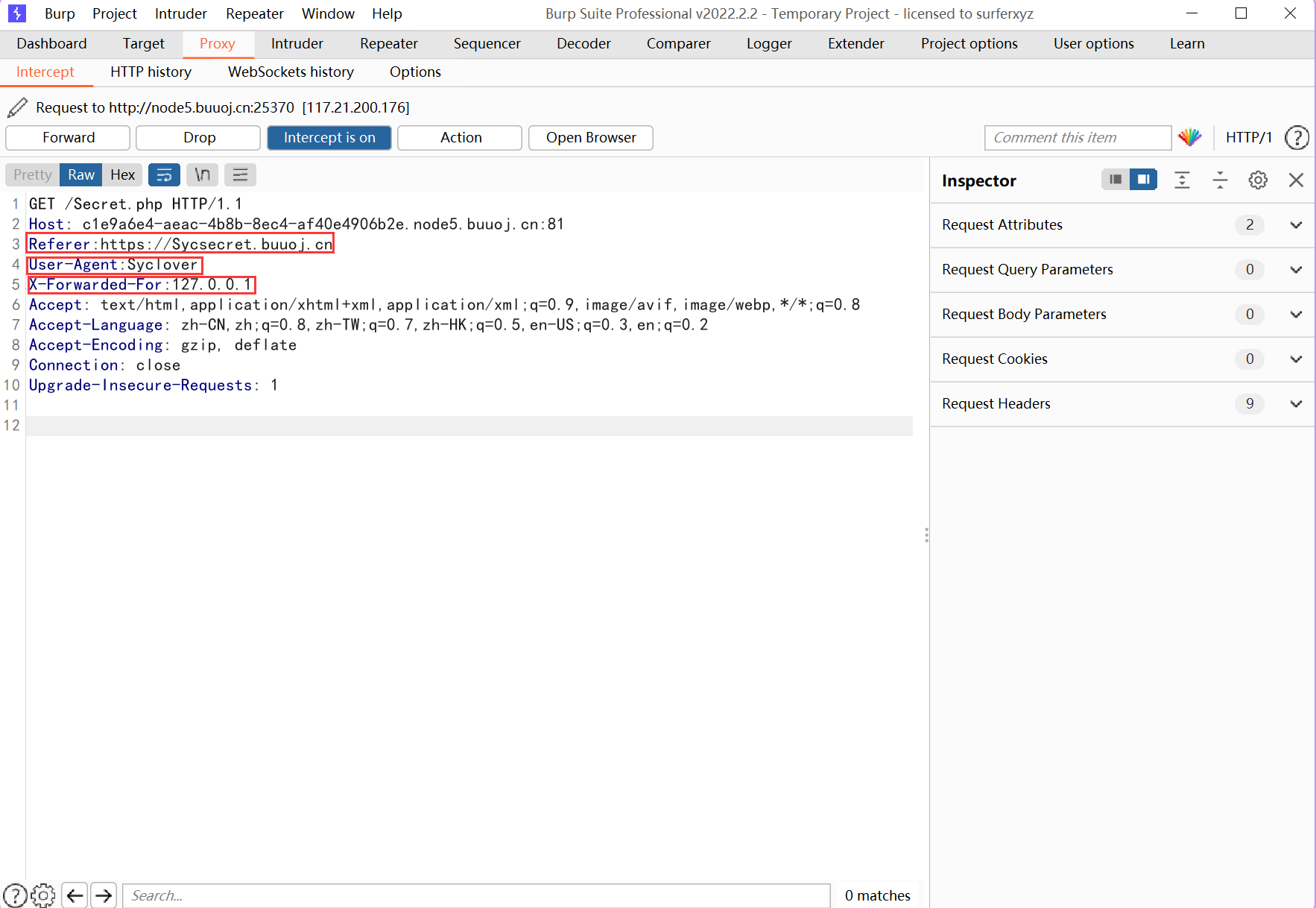
Task: Forward the intercepted request
Action: pos(68,138)
